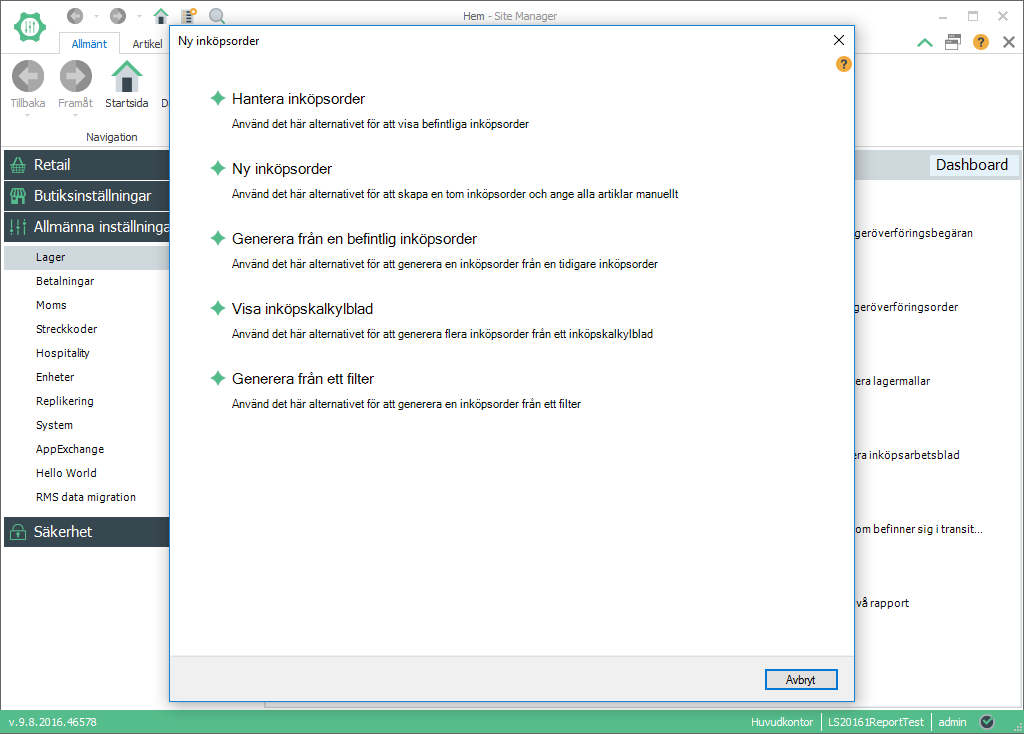Click the checkmark status icon in status bar
Screen dimensions: 1024x734
[x=987, y=722]
